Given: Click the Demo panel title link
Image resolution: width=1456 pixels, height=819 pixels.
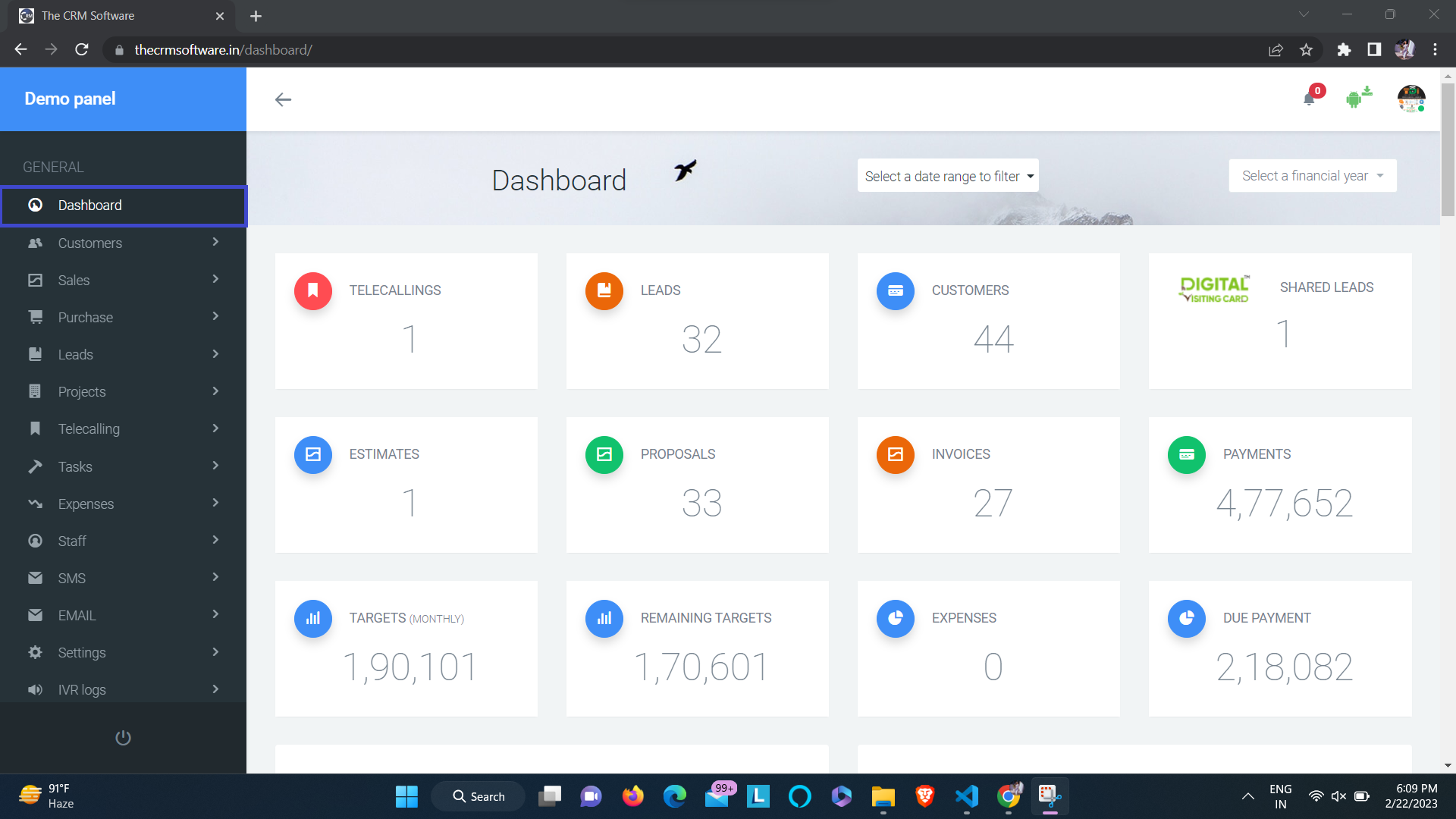Looking at the screenshot, I should pyautogui.click(x=71, y=99).
